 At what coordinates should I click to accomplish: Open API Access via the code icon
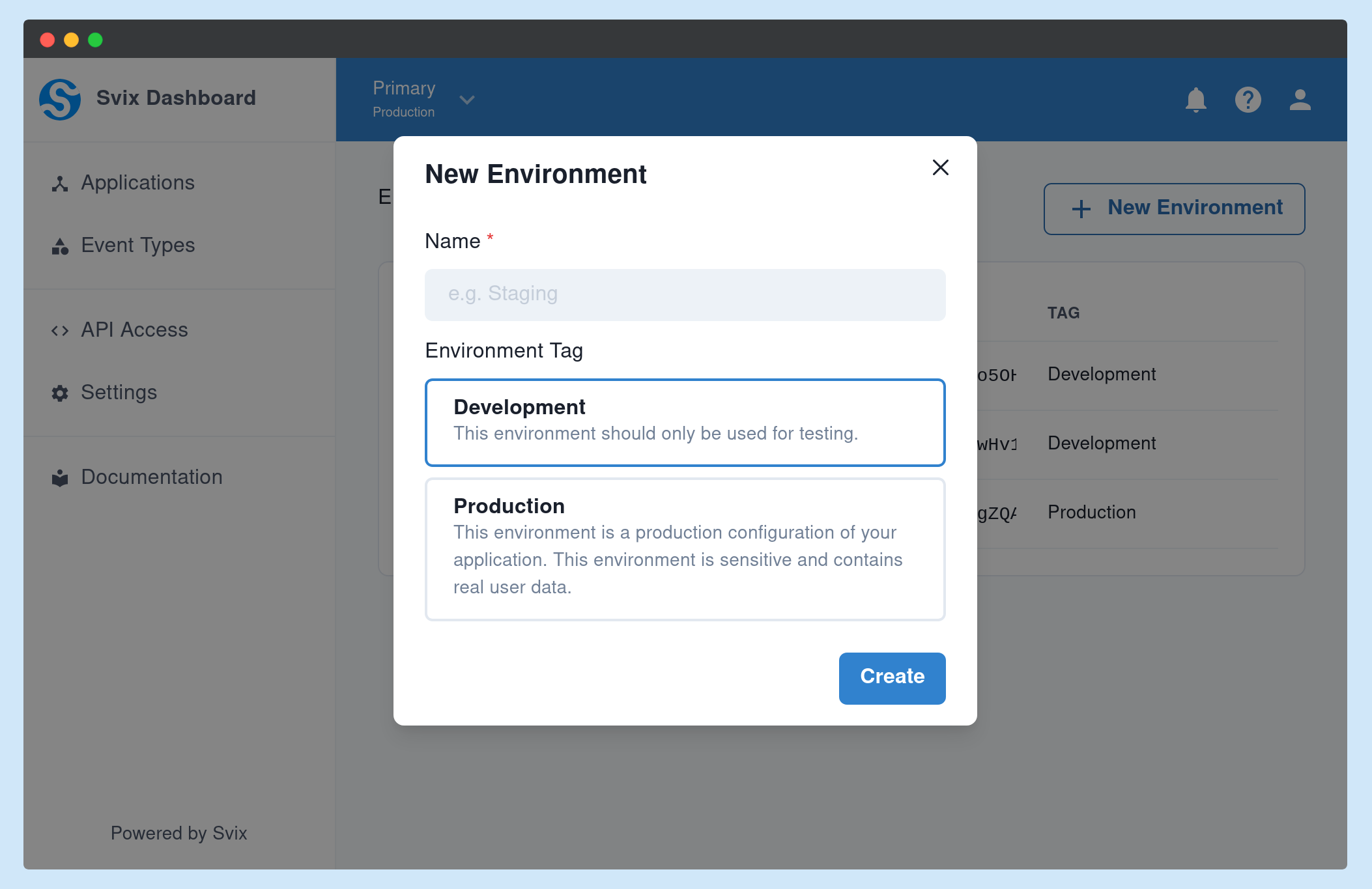tap(59, 330)
